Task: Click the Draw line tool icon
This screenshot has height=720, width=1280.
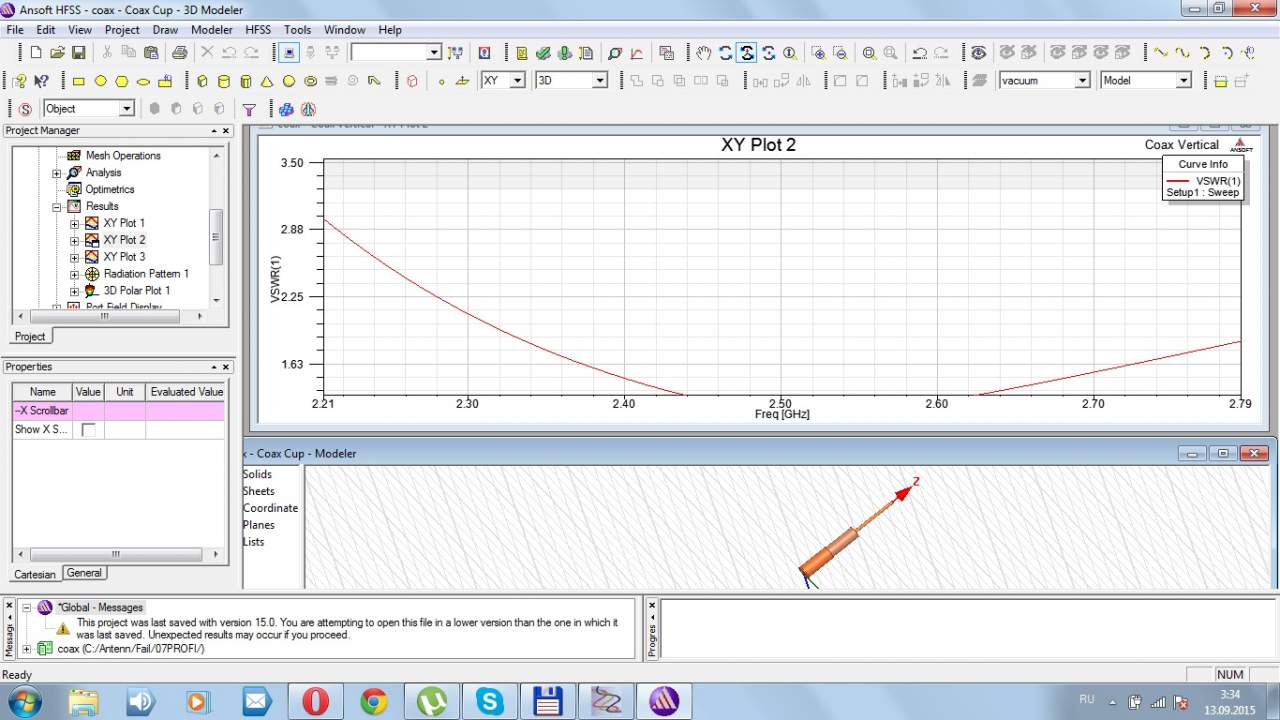Action: click(x=1160, y=53)
